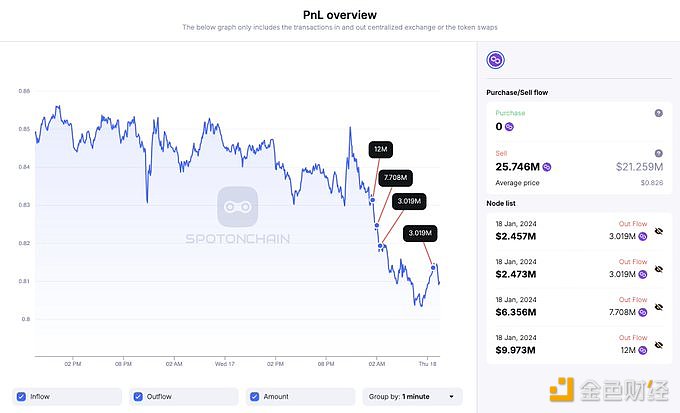Click the token icon next to 25.746M
Viewport: 680px width, 413px height.
pos(547,167)
